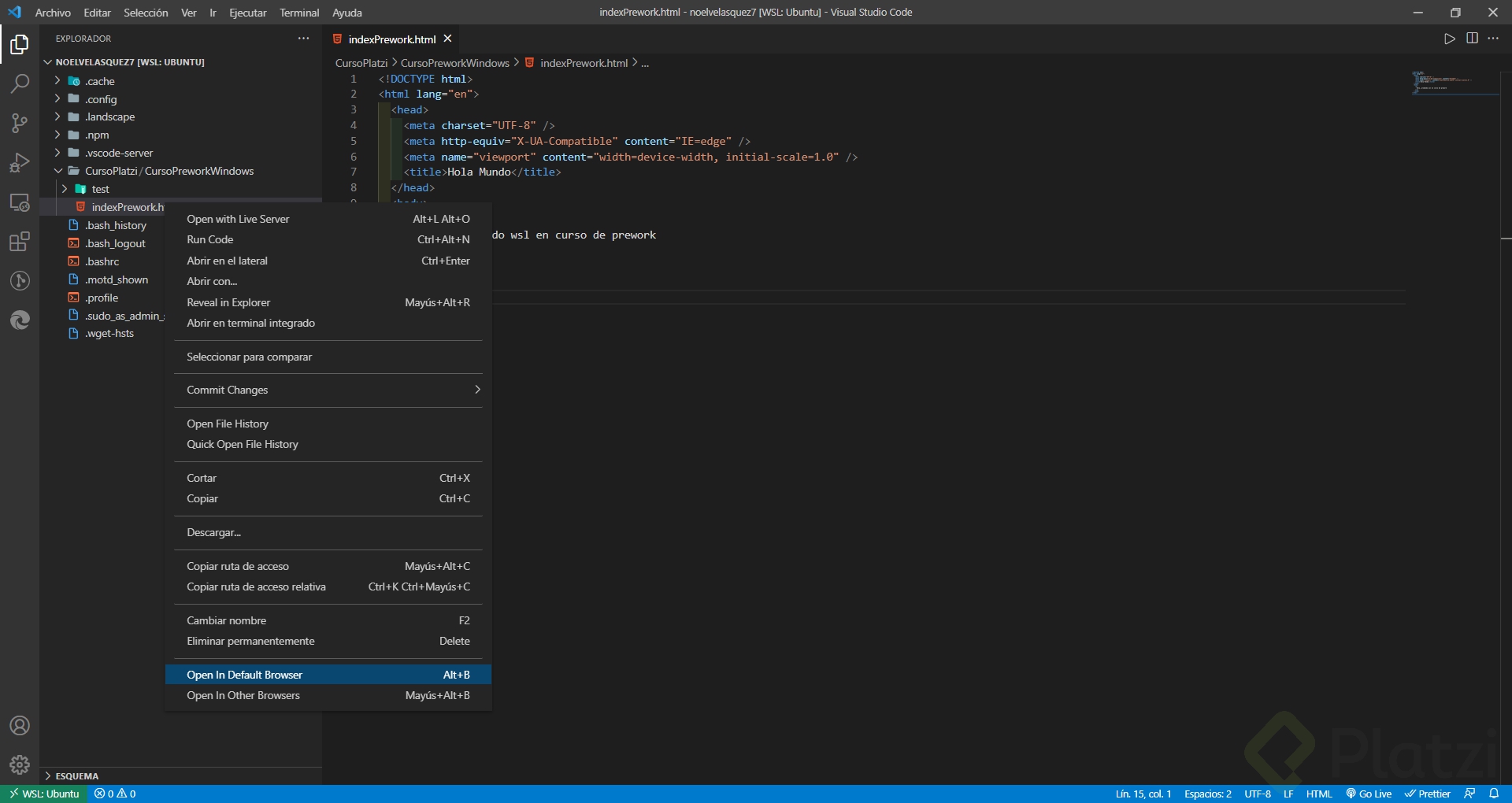
Task: Choose Open In Default Browser
Action: point(328,675)
